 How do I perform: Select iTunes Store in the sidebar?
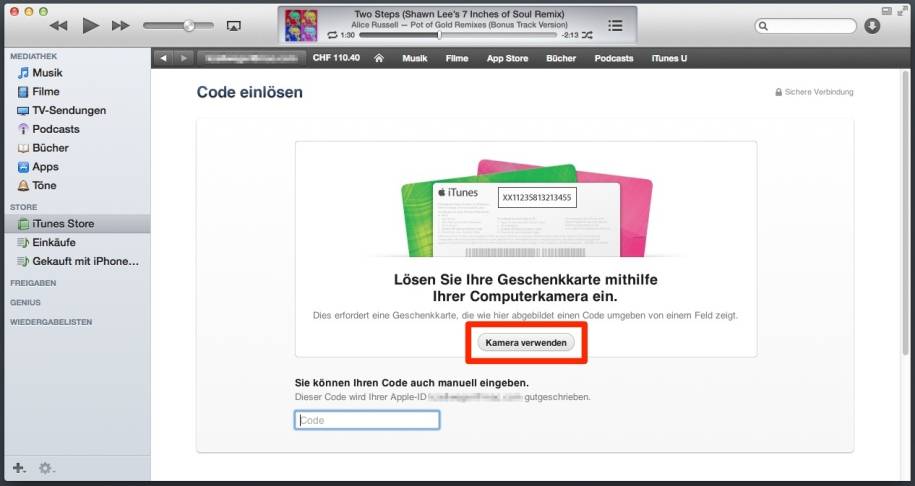click(76, 223)
